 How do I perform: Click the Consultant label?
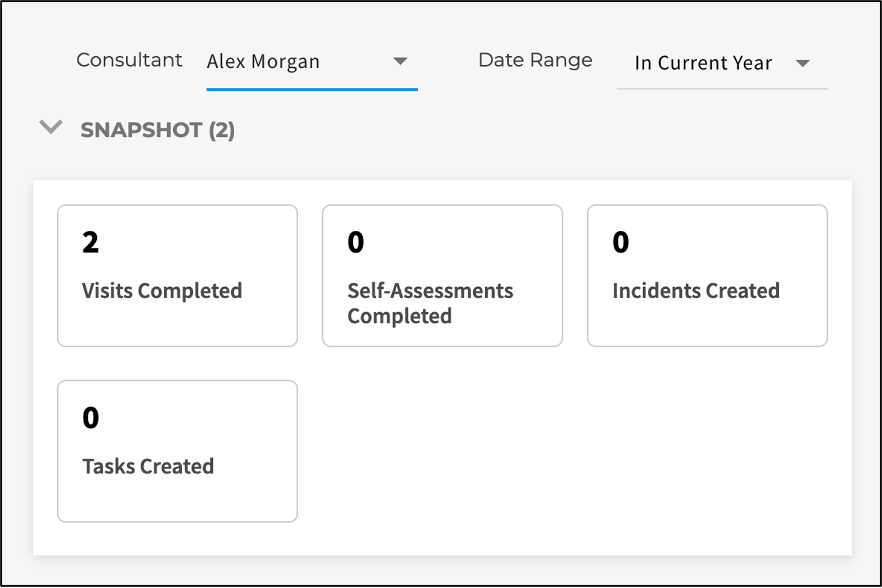click(x=129, y=60)
